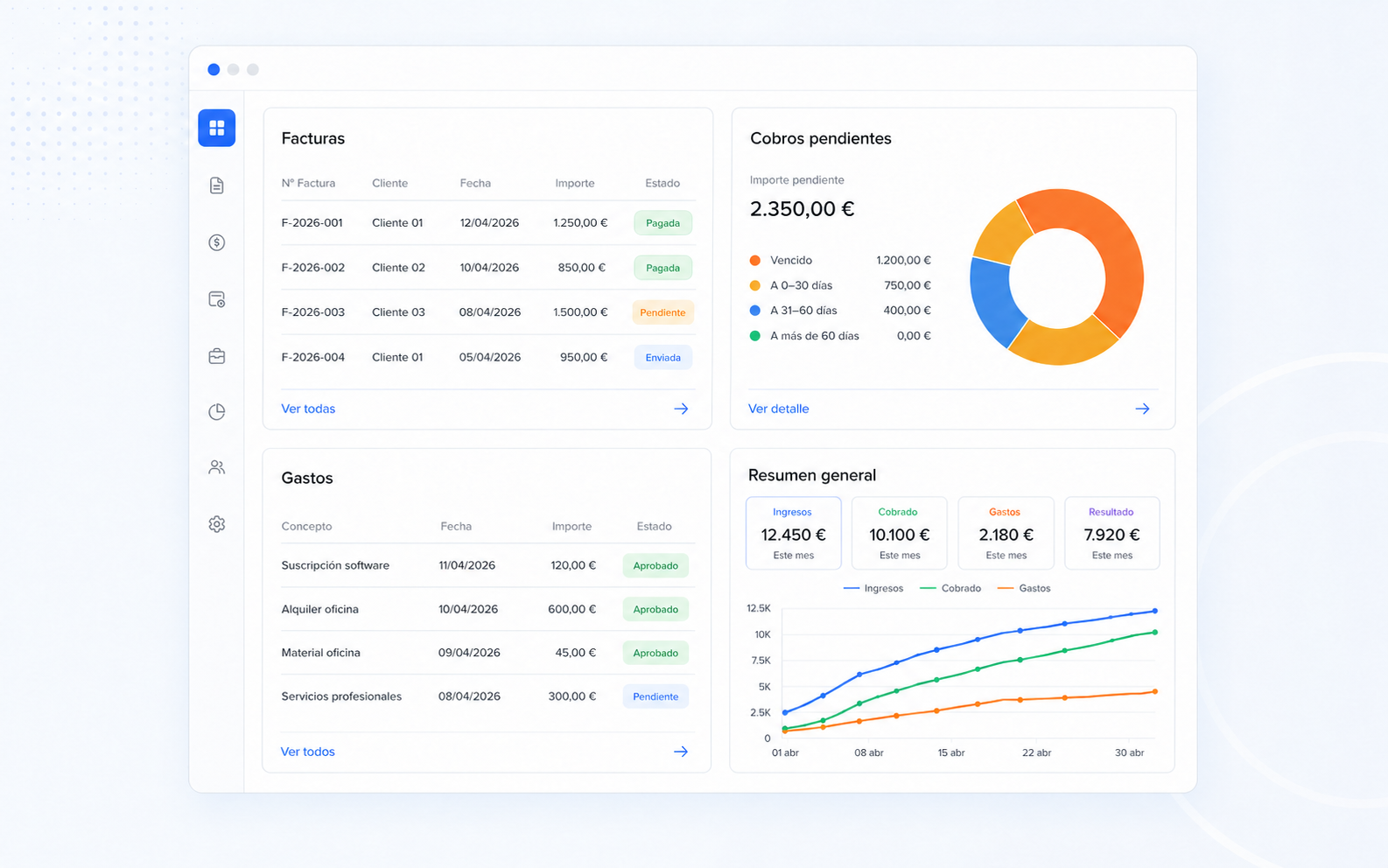This screenshot has height=868, width=1388.
Task: Click the Pendiente badge on invoice F-2026-003
Action: (662, 312)
